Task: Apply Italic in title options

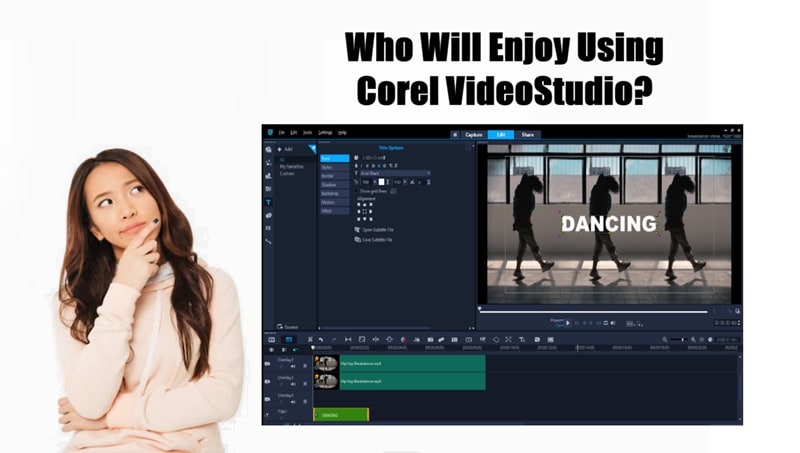Action: [362, 166]
